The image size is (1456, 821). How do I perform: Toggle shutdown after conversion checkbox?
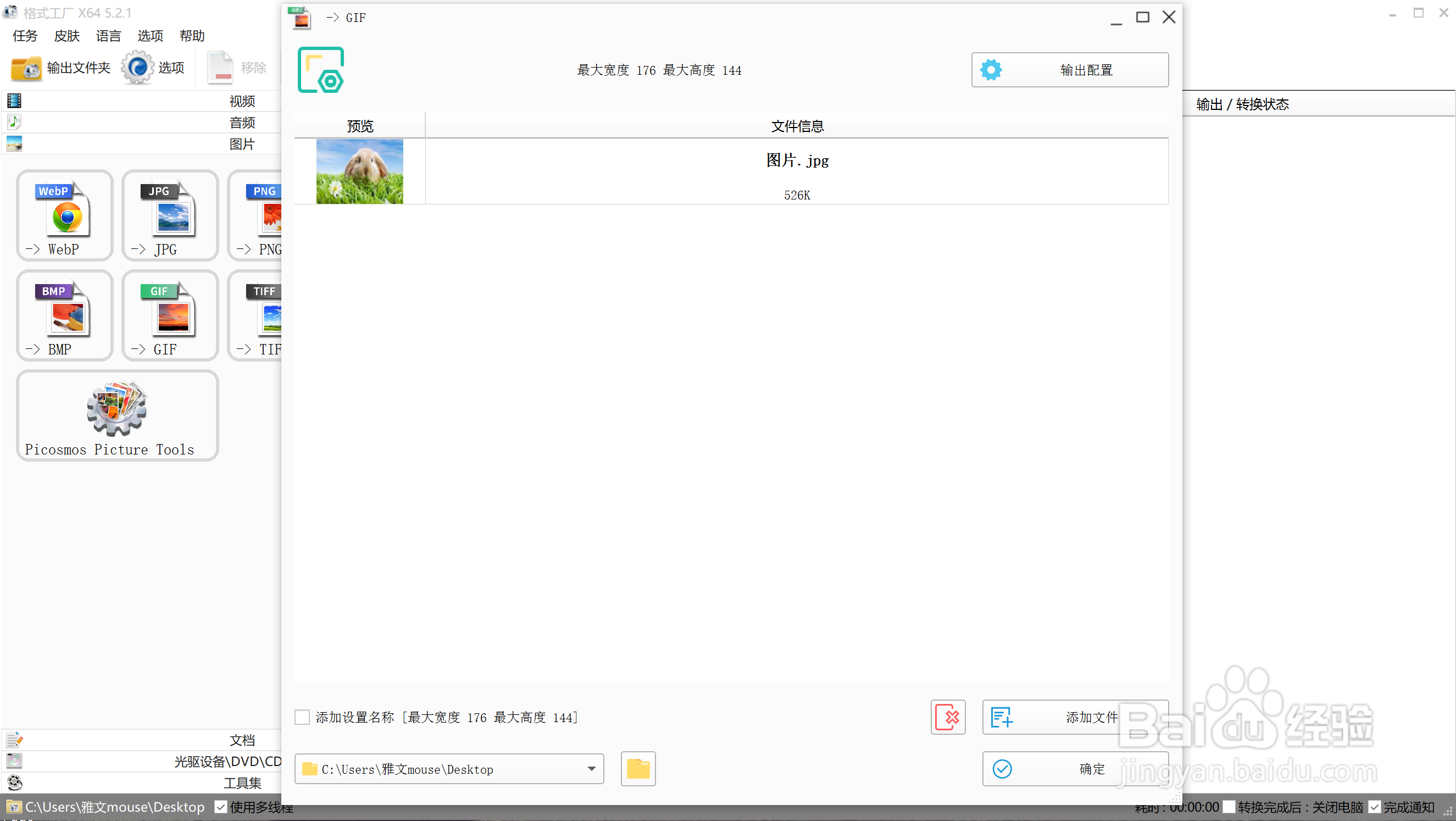pos(1228,807)
